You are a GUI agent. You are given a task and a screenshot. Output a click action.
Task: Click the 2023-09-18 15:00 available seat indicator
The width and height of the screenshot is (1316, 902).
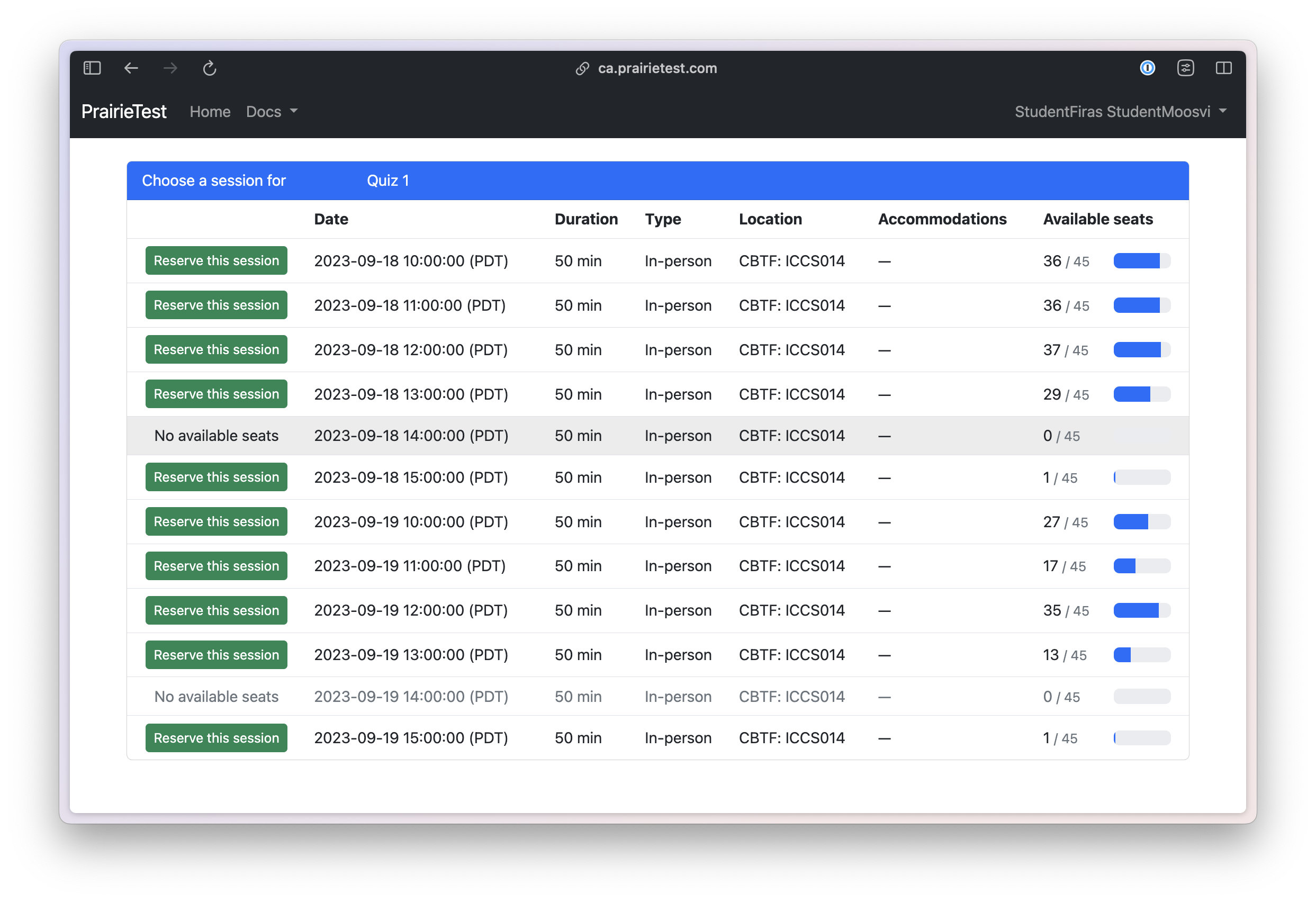[1140, 478]
